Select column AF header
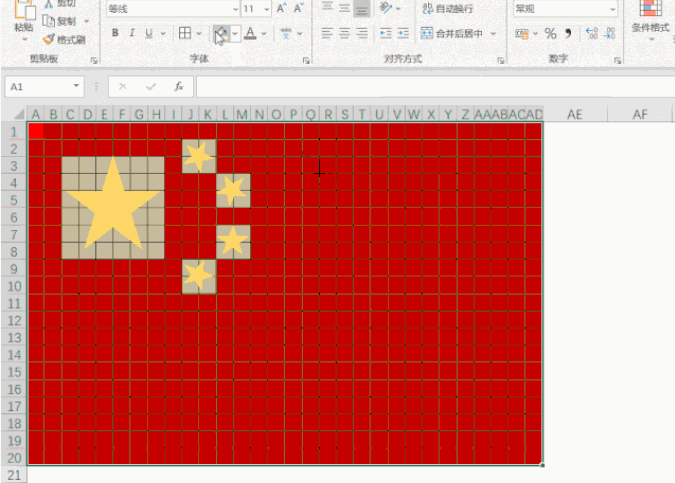This screenshot has width=675, height=483. [x=640, y=114]
